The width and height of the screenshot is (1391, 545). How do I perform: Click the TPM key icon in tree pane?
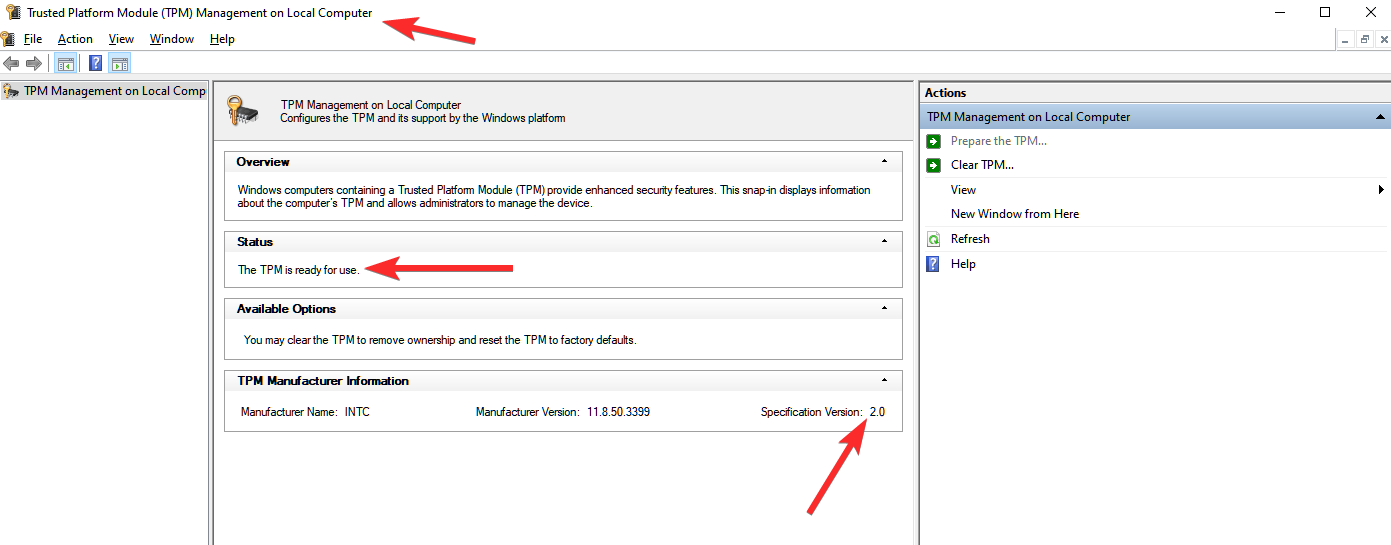pos(11,91)
